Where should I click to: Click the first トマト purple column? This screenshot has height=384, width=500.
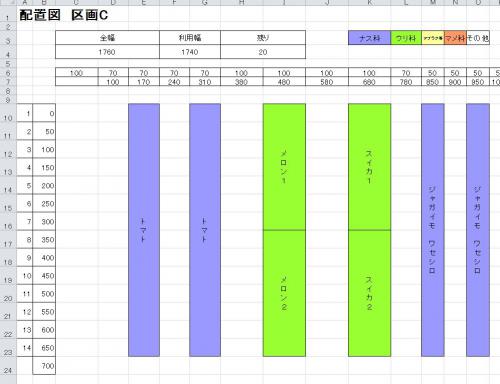(x=144, y=230)
